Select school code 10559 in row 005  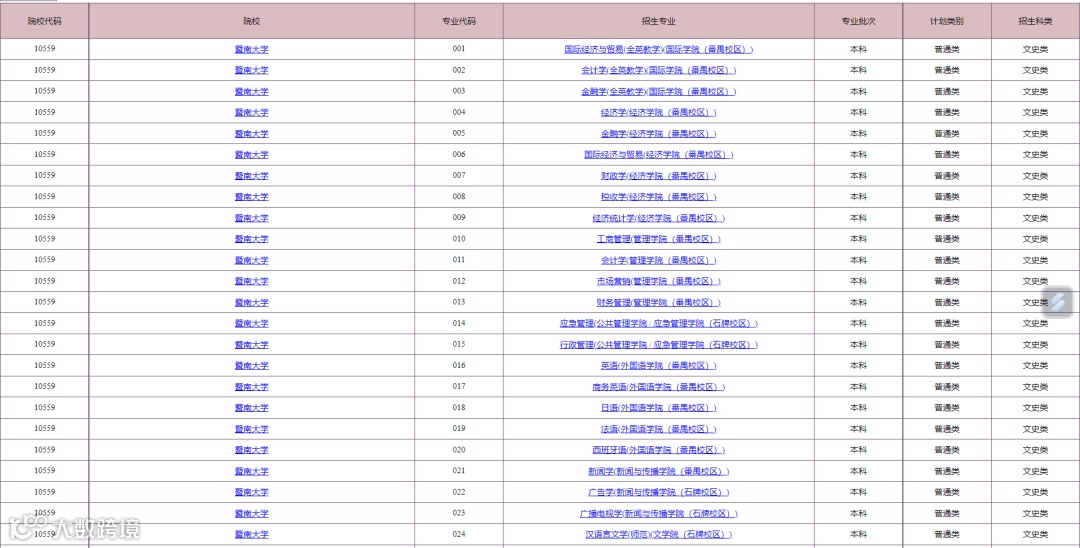pos(44,133)
